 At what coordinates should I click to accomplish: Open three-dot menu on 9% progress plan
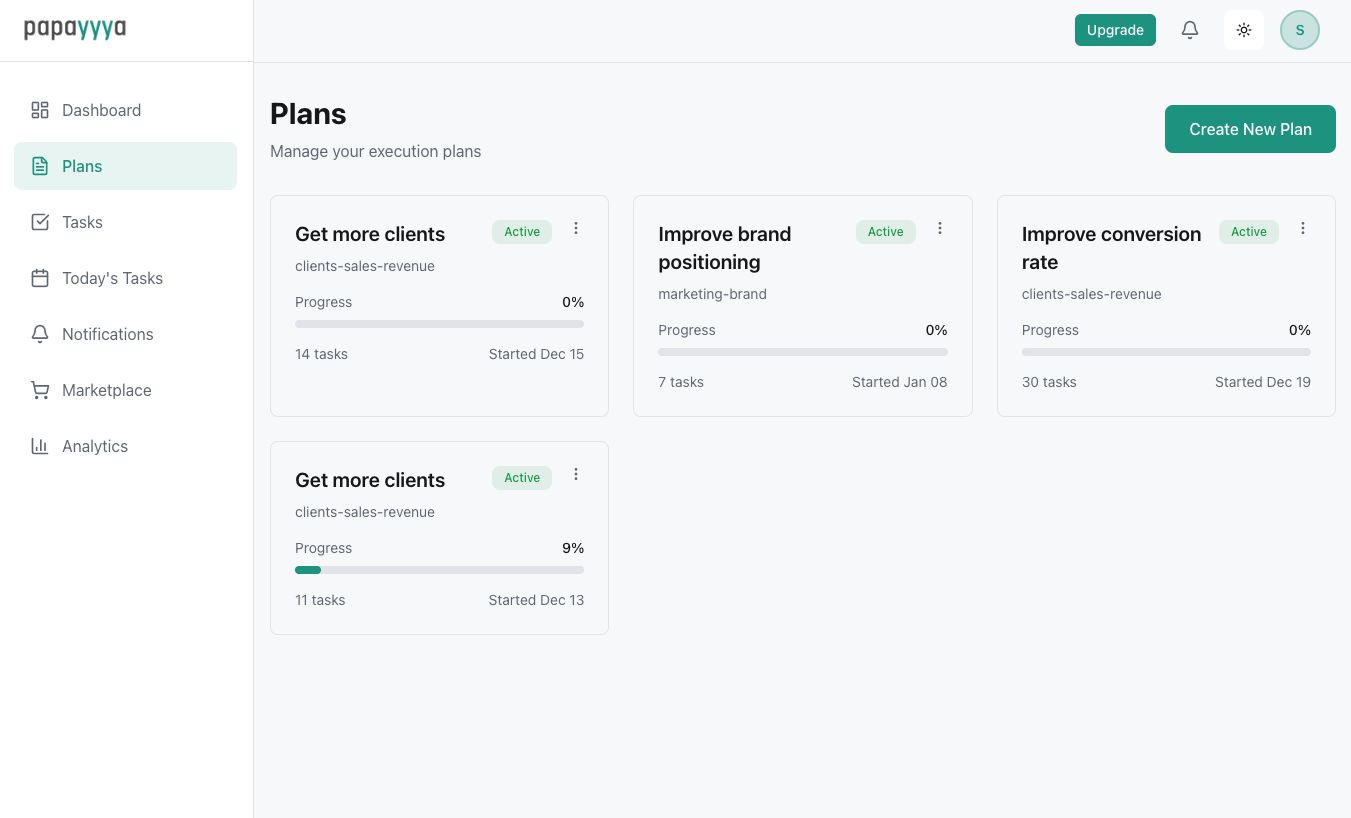click(x=576, y=475)
